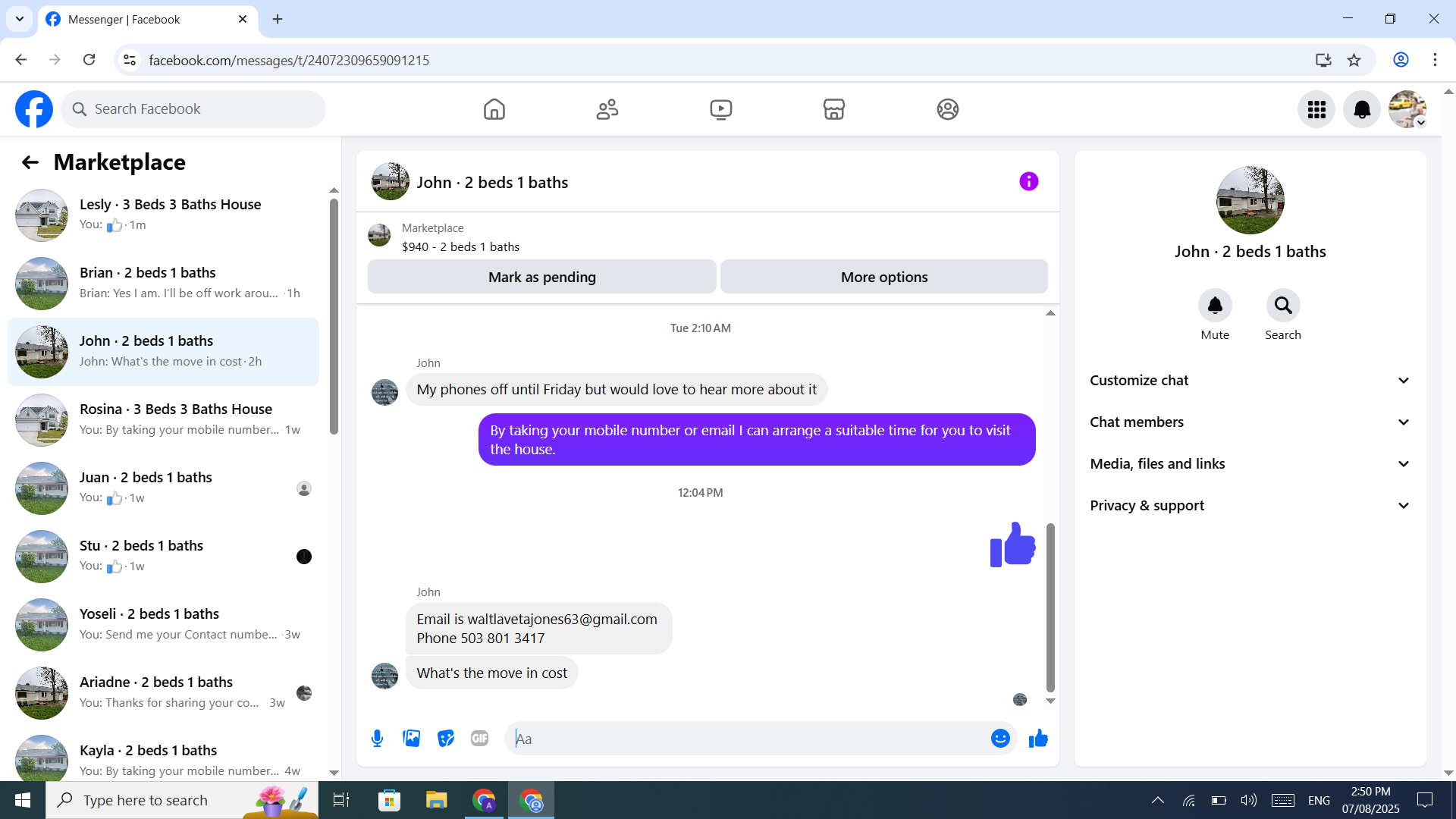Search within the conversation
The image size is (1456, 819).
pyautogui.click(x=1282, y=306)
